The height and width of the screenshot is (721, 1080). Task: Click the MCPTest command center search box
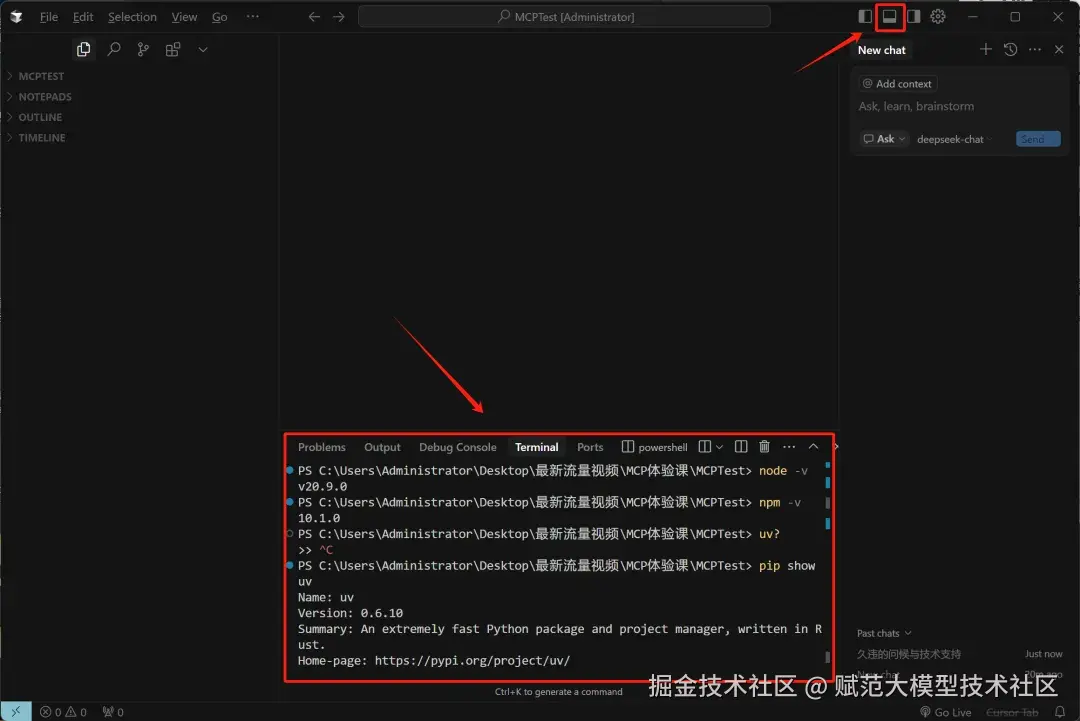coord(564,17)
